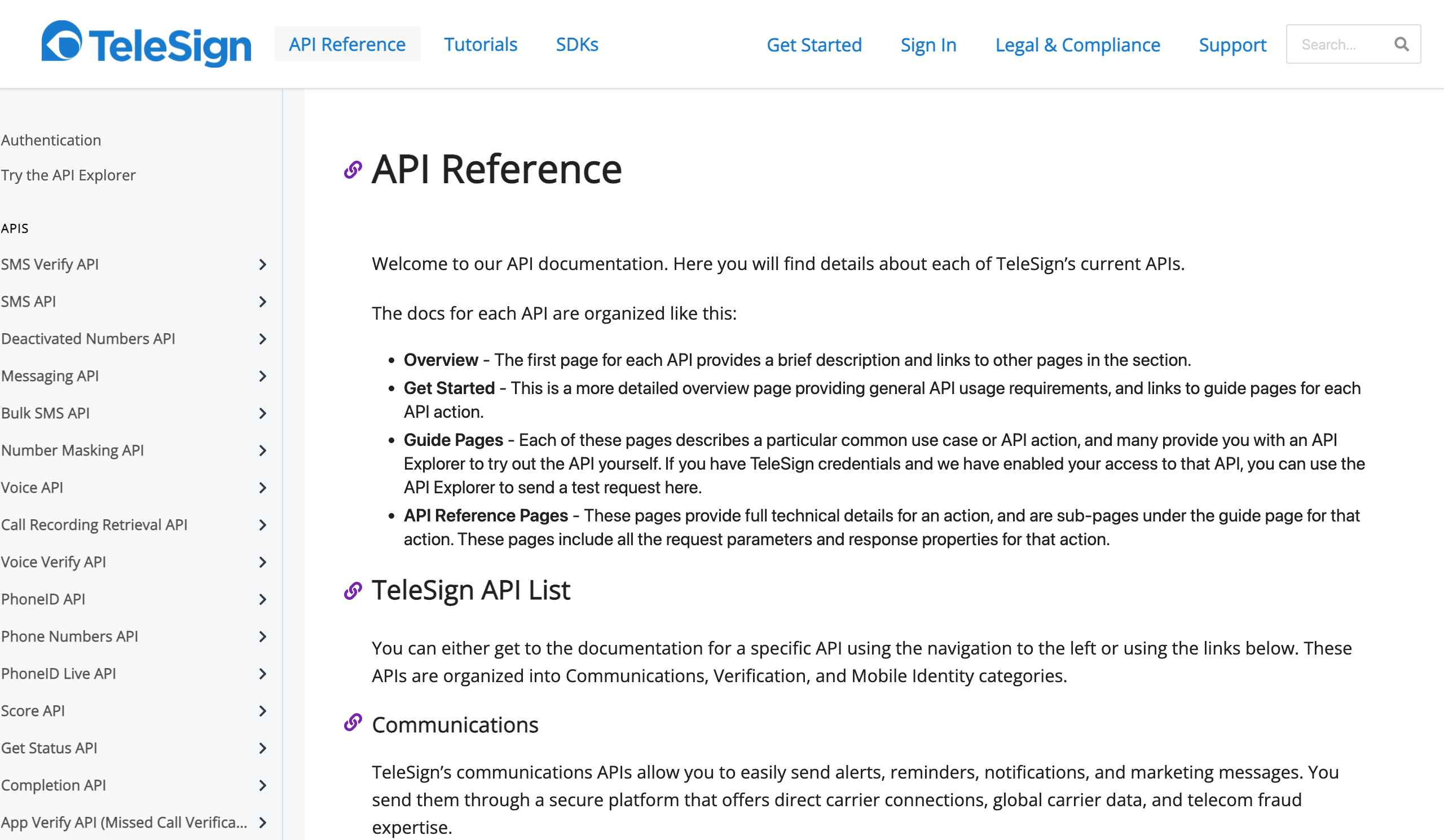Select PhoneID Live API sidebar item
This screenshot has height=840, width=1444.
coord(59,674)
